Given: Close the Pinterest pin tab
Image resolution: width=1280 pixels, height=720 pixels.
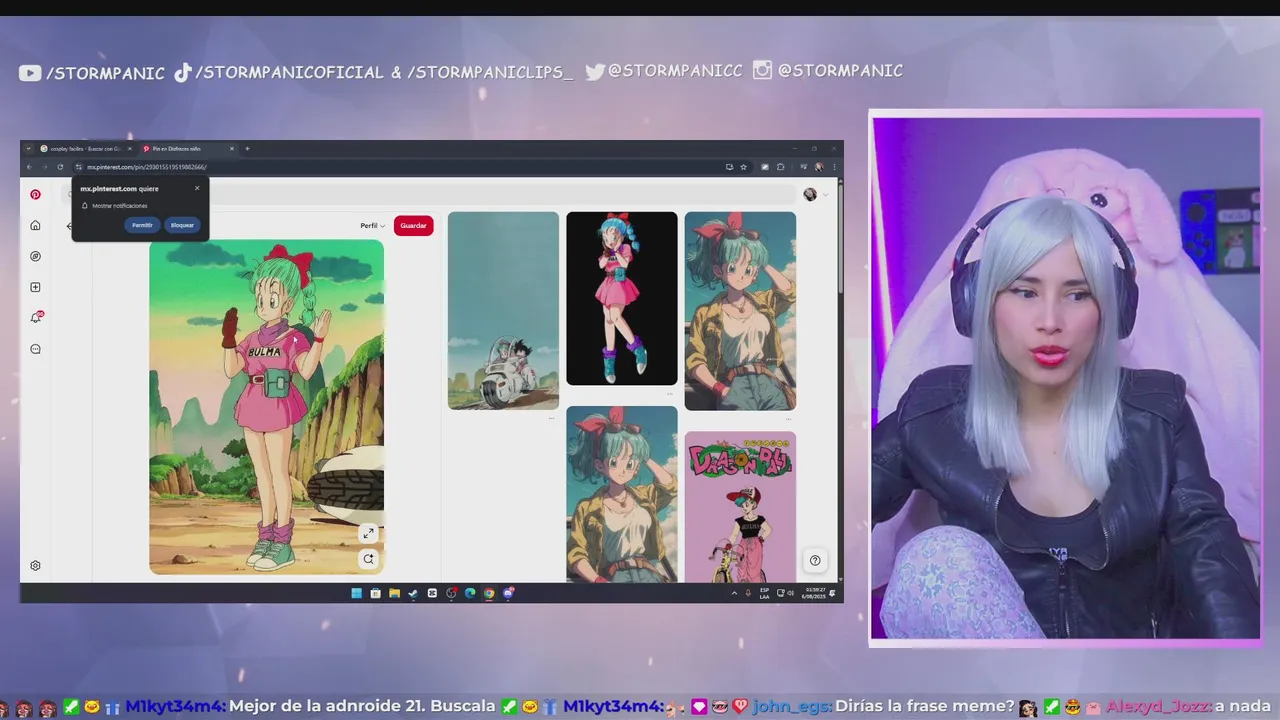Looking at the screenshot, I should tap(231, 149).
